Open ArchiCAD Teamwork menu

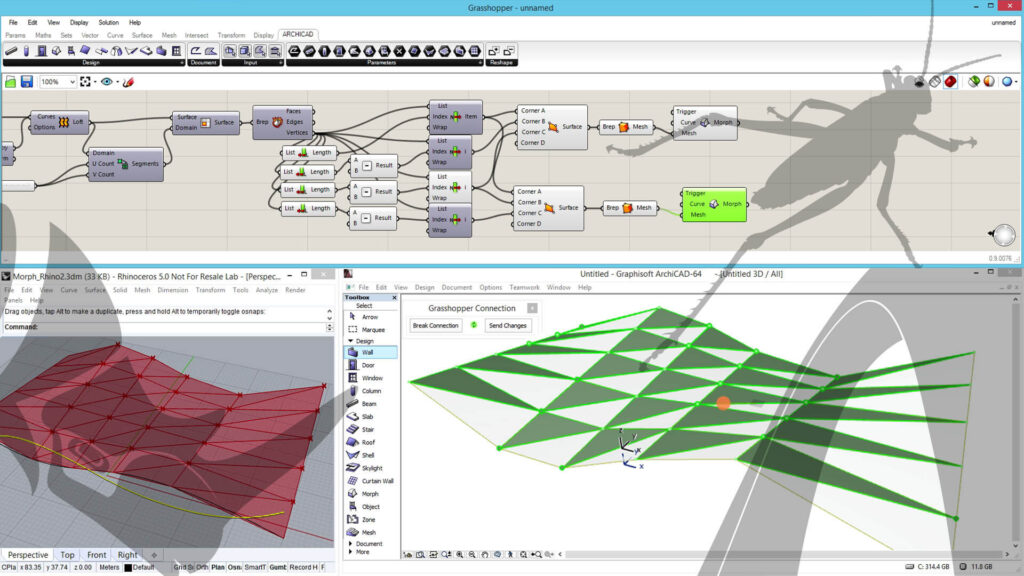[x=524, y=287]
